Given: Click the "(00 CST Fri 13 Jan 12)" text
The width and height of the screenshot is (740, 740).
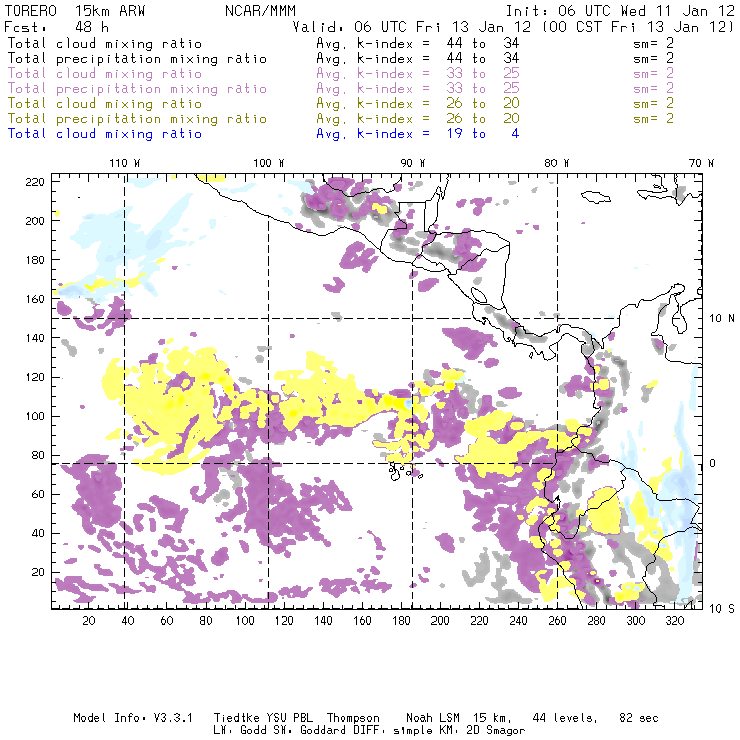Looking at the screenshot, I should 638,27.
